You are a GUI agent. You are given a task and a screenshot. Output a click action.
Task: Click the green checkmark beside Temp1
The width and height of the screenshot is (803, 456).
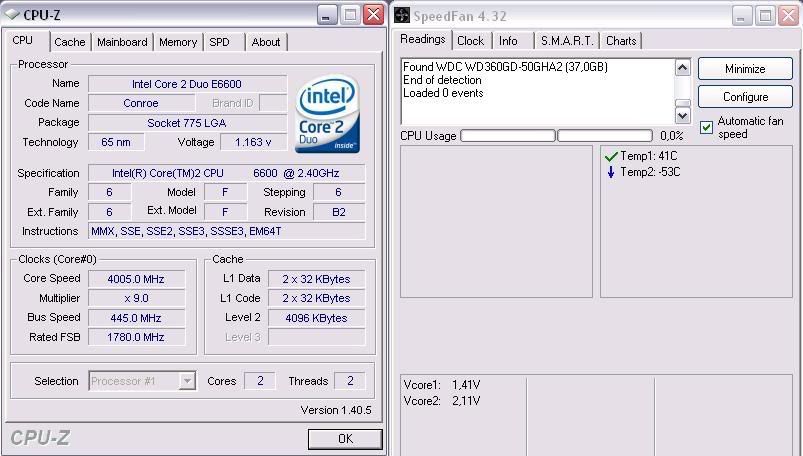pyautogui.click(x=611, y=156)
